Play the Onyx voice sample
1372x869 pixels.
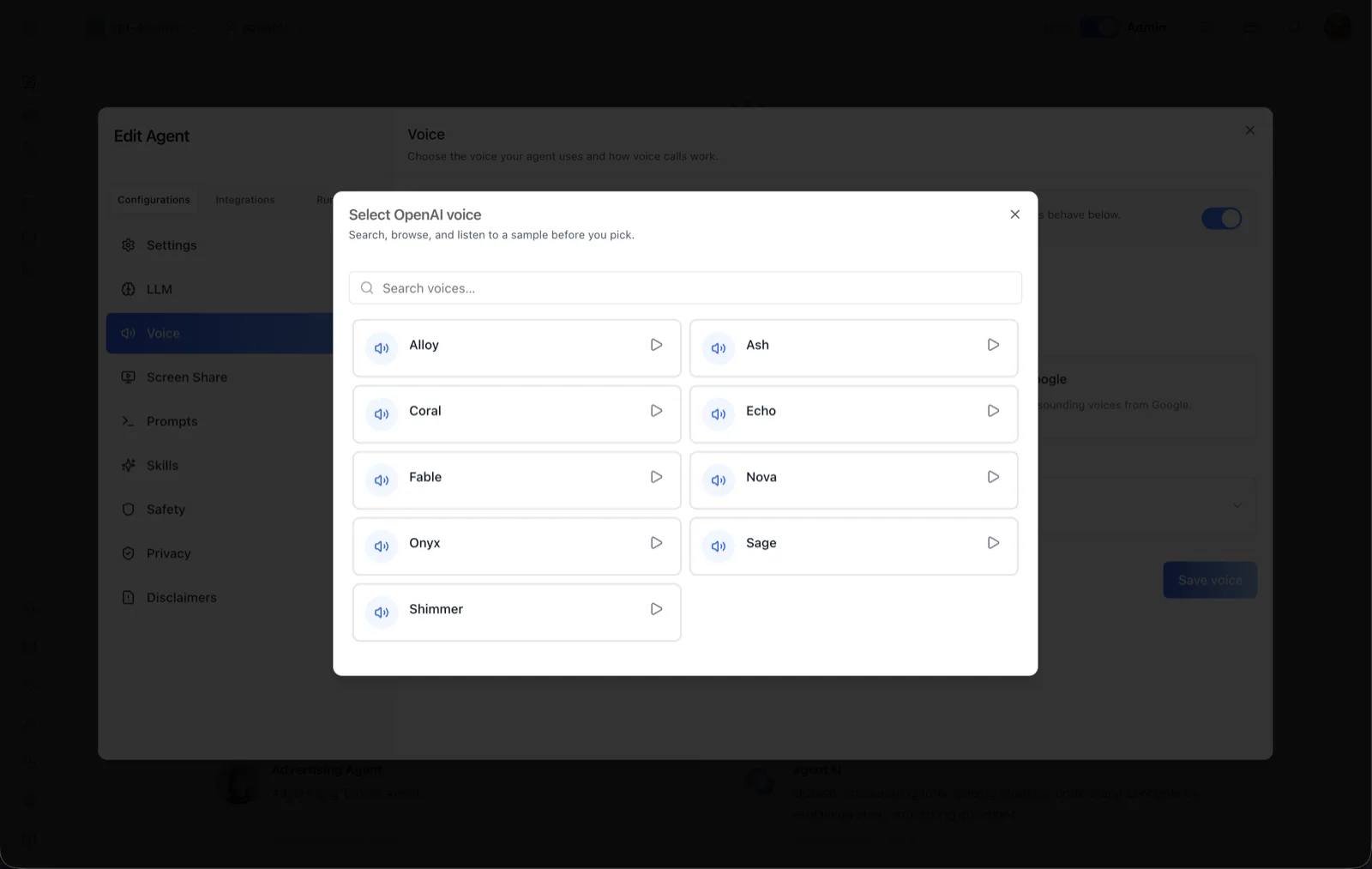(656, 543)
